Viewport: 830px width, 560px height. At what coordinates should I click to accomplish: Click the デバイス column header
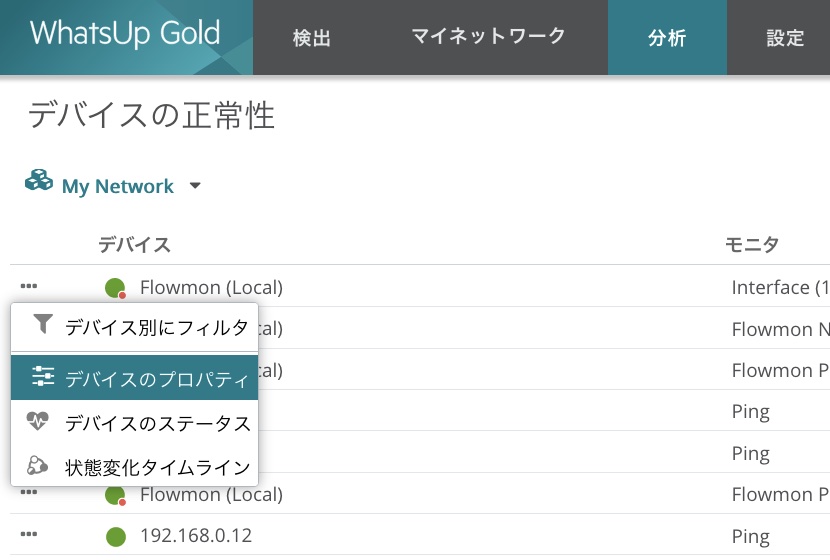coord(134,245)
